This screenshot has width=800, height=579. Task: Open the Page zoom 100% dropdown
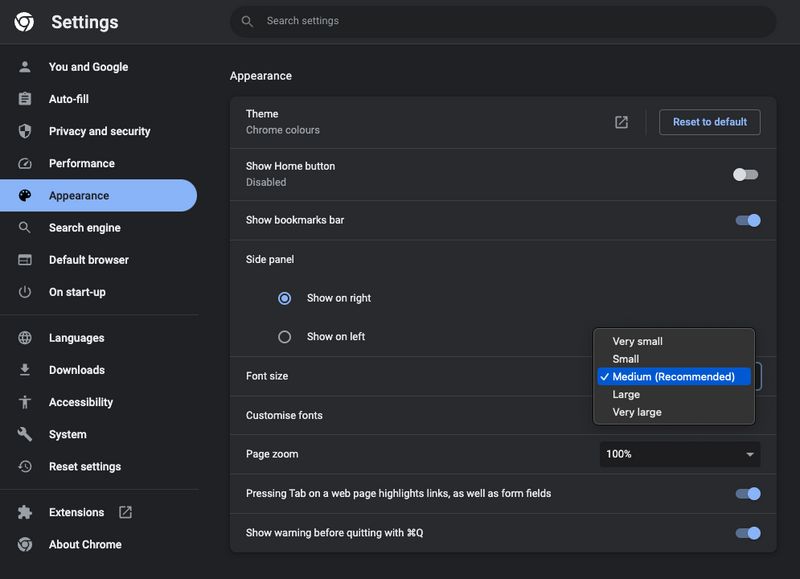680,454
